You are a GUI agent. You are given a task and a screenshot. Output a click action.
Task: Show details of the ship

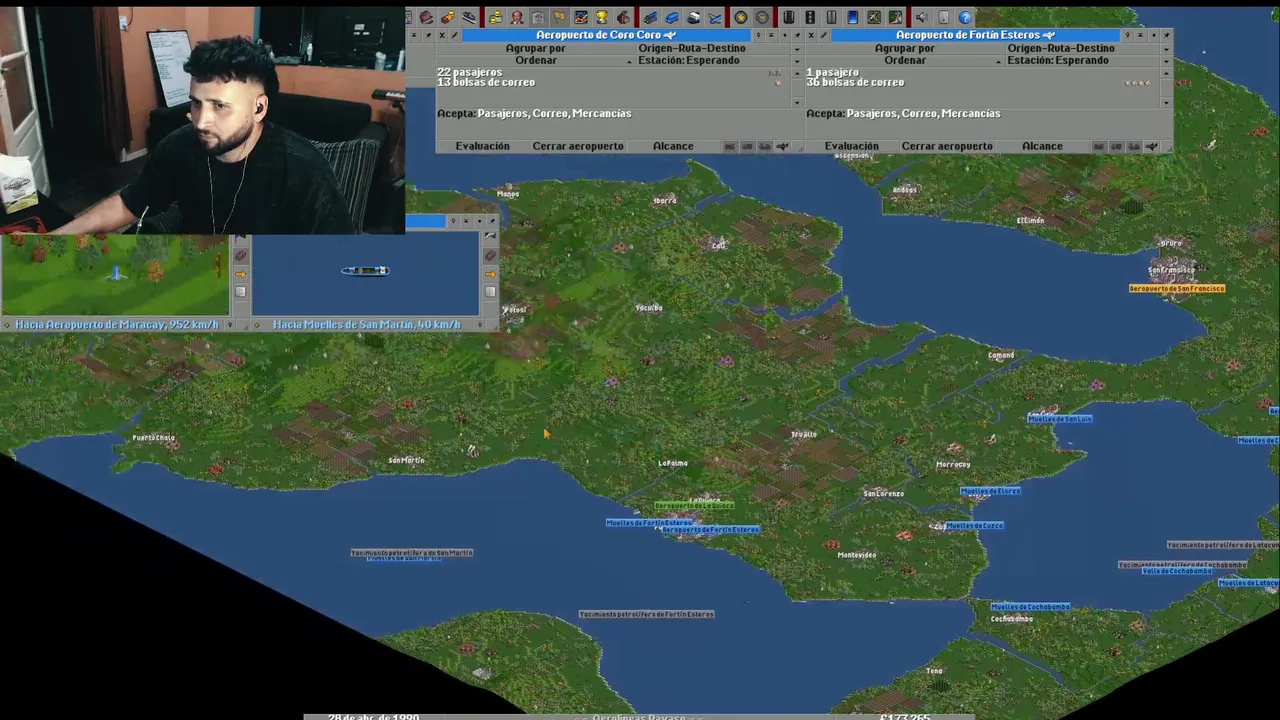tap(490, 292)
